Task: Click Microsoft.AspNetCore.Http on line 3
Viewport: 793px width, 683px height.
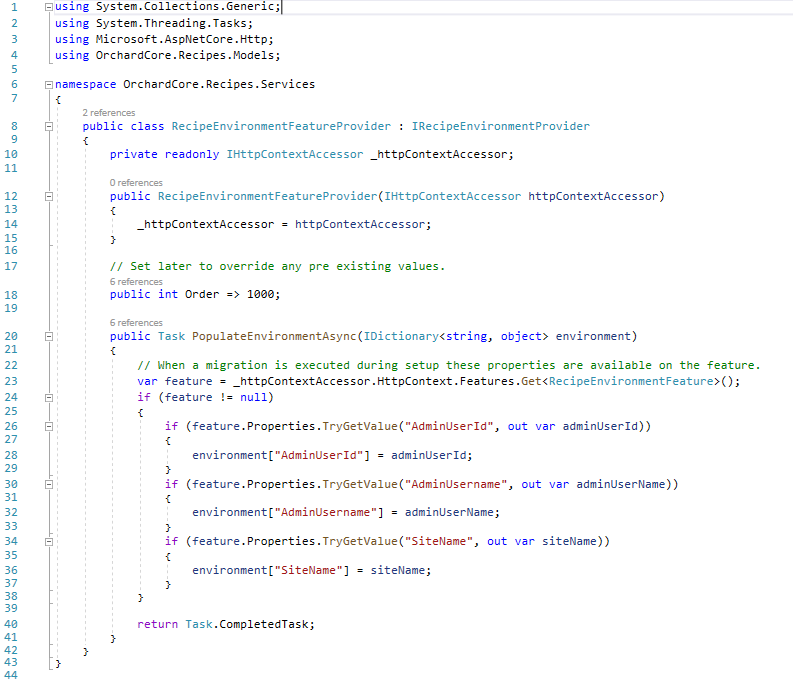Action: pos(182,39)
